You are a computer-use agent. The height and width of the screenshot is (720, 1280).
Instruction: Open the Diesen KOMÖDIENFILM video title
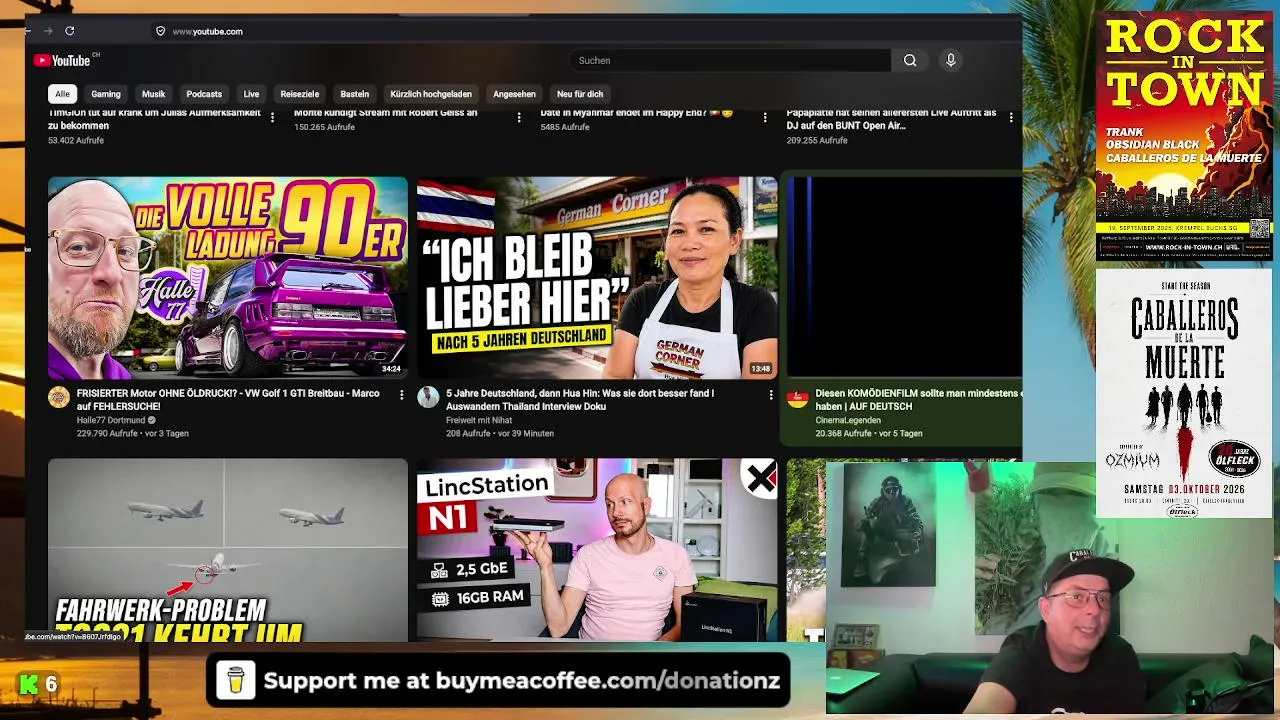click(x=918, y=400)
